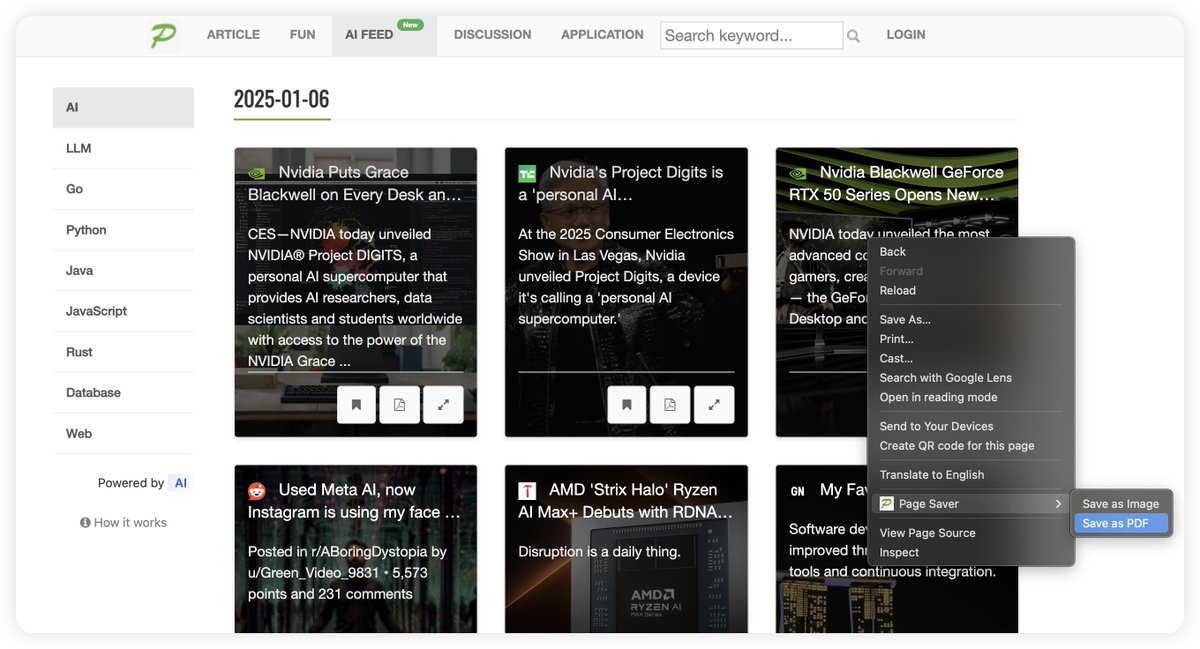Click the 'Disruption is a daily thing.' text

[x=599, y=552]
